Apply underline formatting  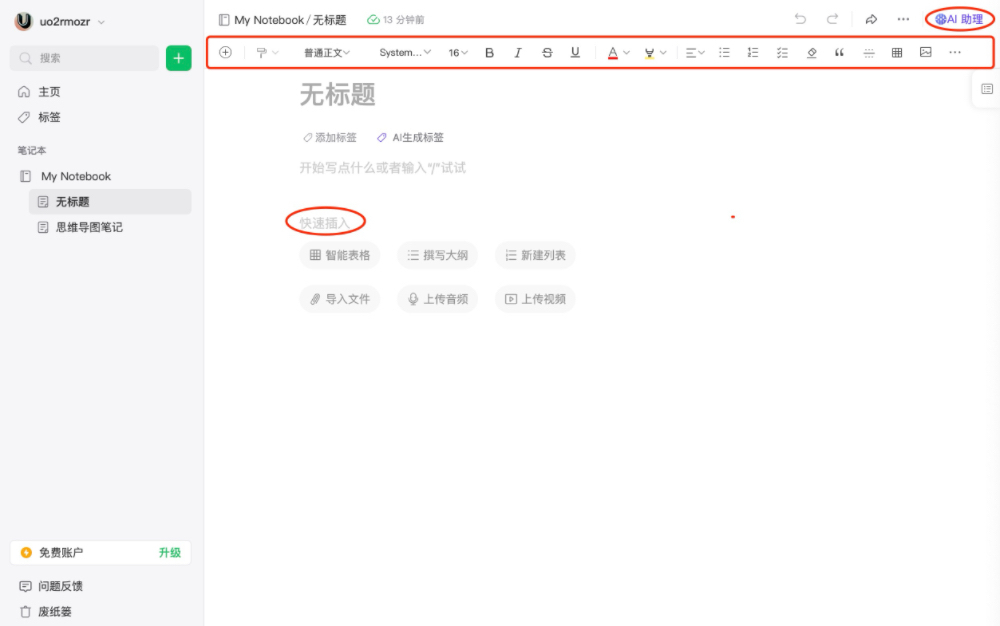point(575,52)
